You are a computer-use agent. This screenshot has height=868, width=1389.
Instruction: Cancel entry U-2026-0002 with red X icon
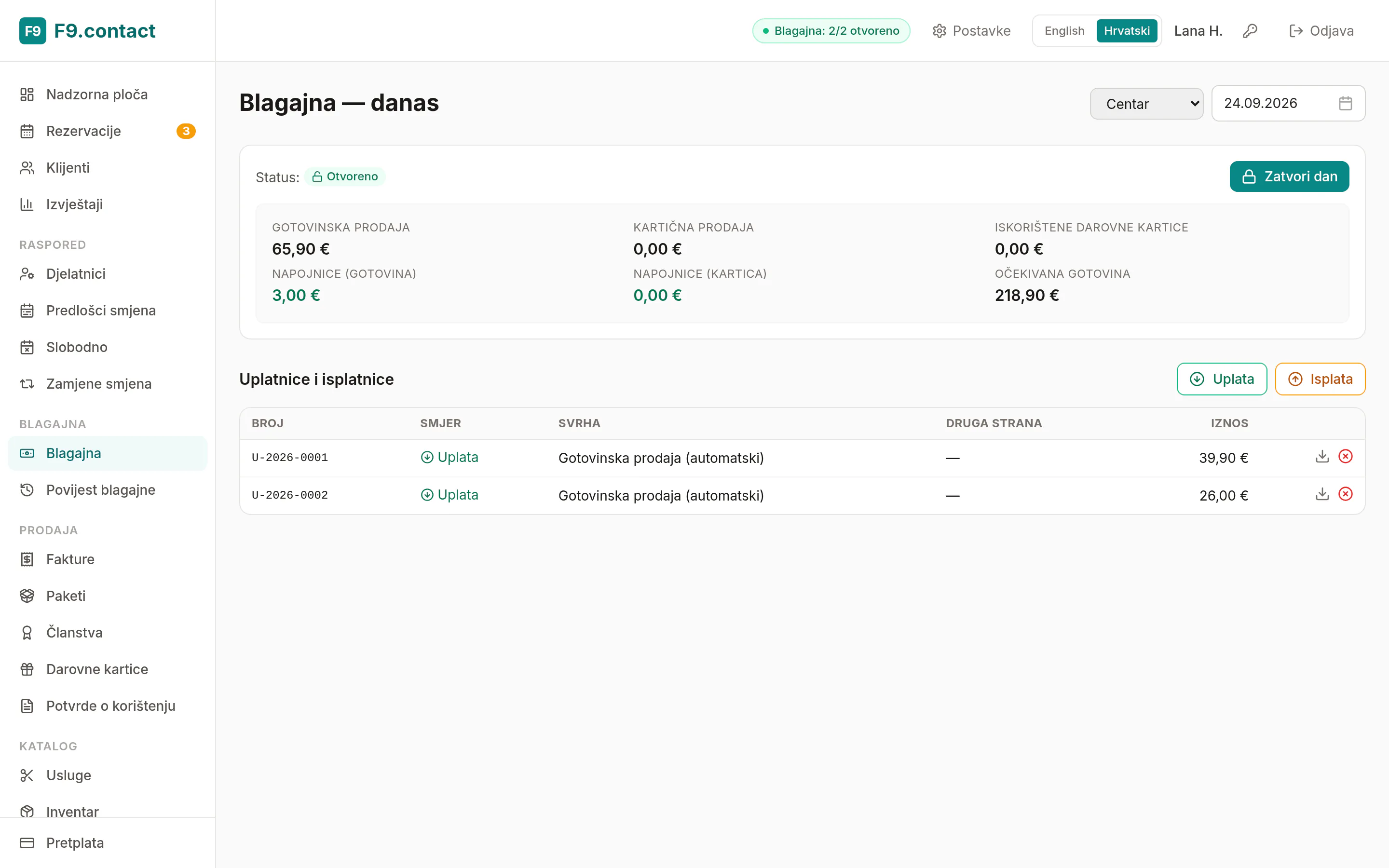1346,494
